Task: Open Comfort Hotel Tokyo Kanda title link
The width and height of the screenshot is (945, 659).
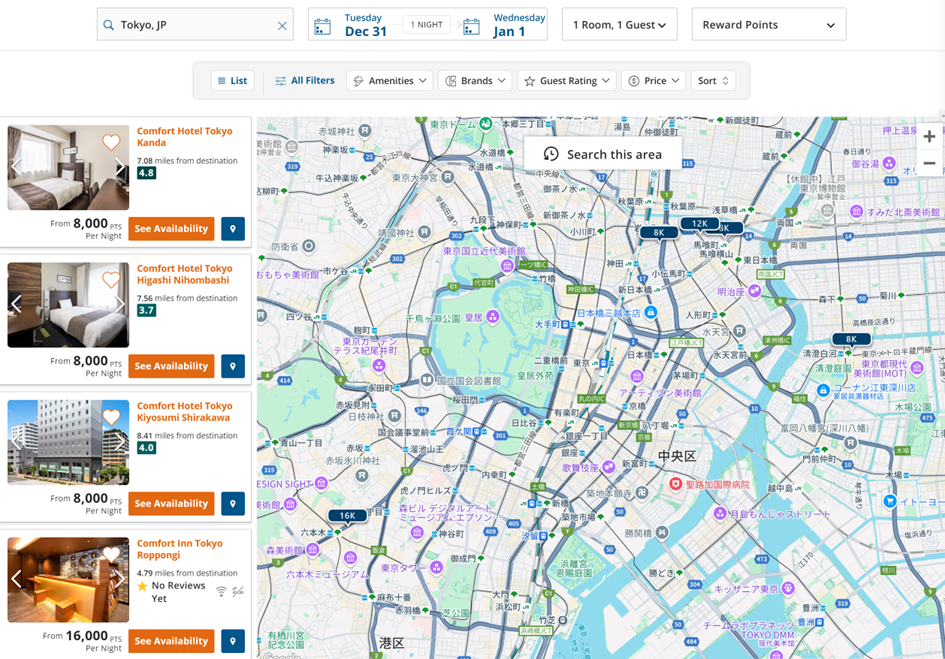Action: 184,137
